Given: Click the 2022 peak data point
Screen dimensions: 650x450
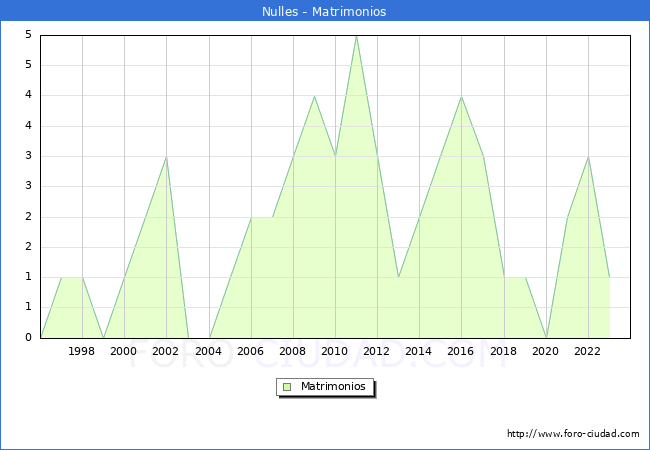Looking at the screenshot, I should tap(588, 157).
